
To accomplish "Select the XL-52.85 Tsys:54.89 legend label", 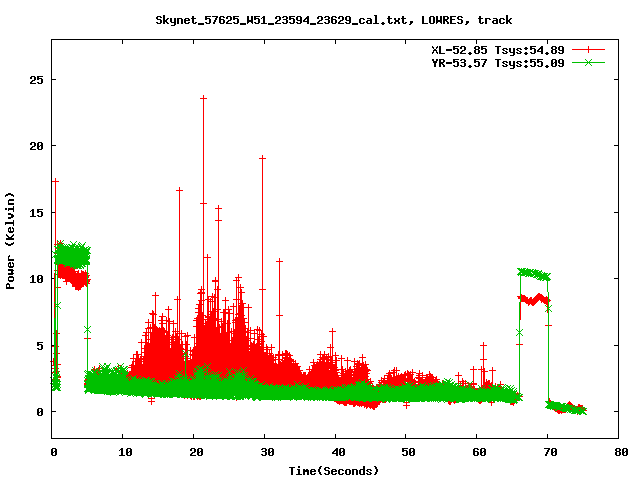I will click(498, 50).
